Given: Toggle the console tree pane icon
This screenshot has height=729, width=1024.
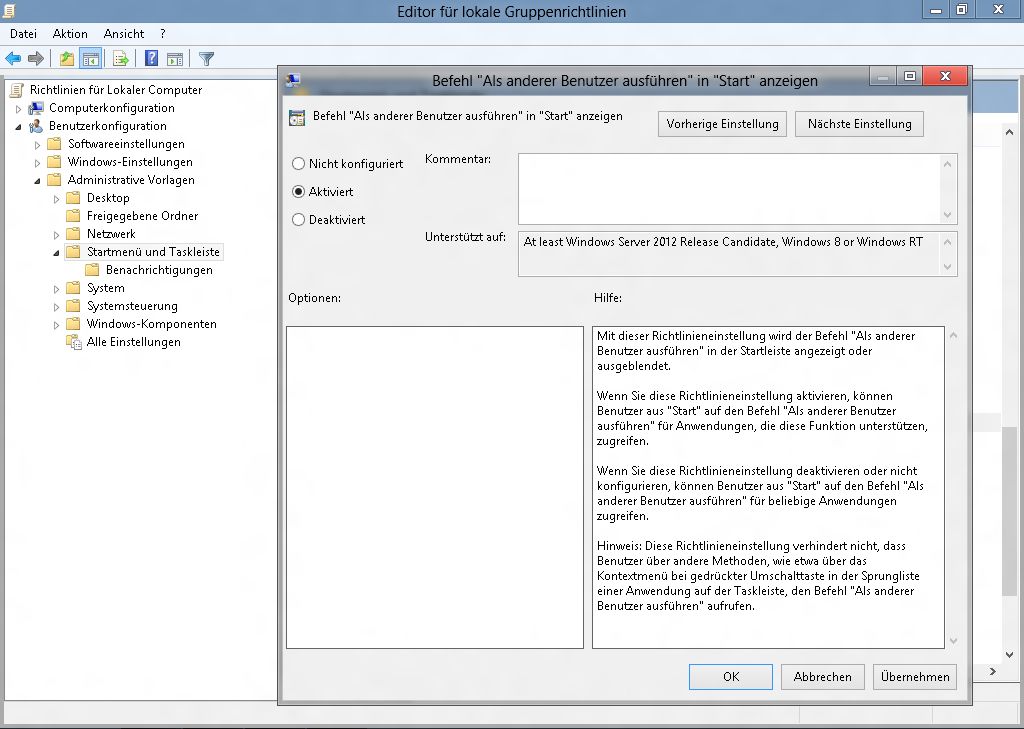Looking at the screenshot, I should click(91, 59).
